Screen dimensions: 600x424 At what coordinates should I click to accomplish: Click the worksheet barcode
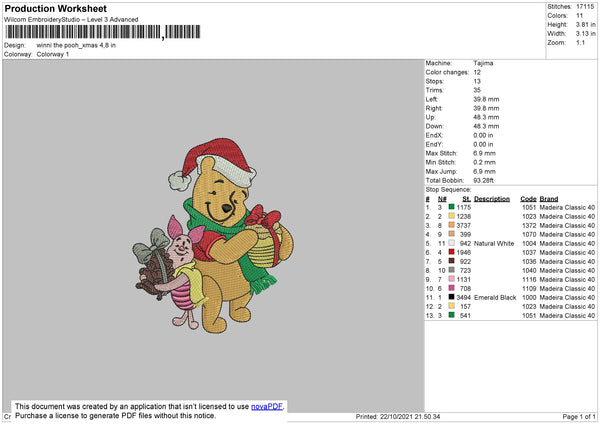coord(103,32)
